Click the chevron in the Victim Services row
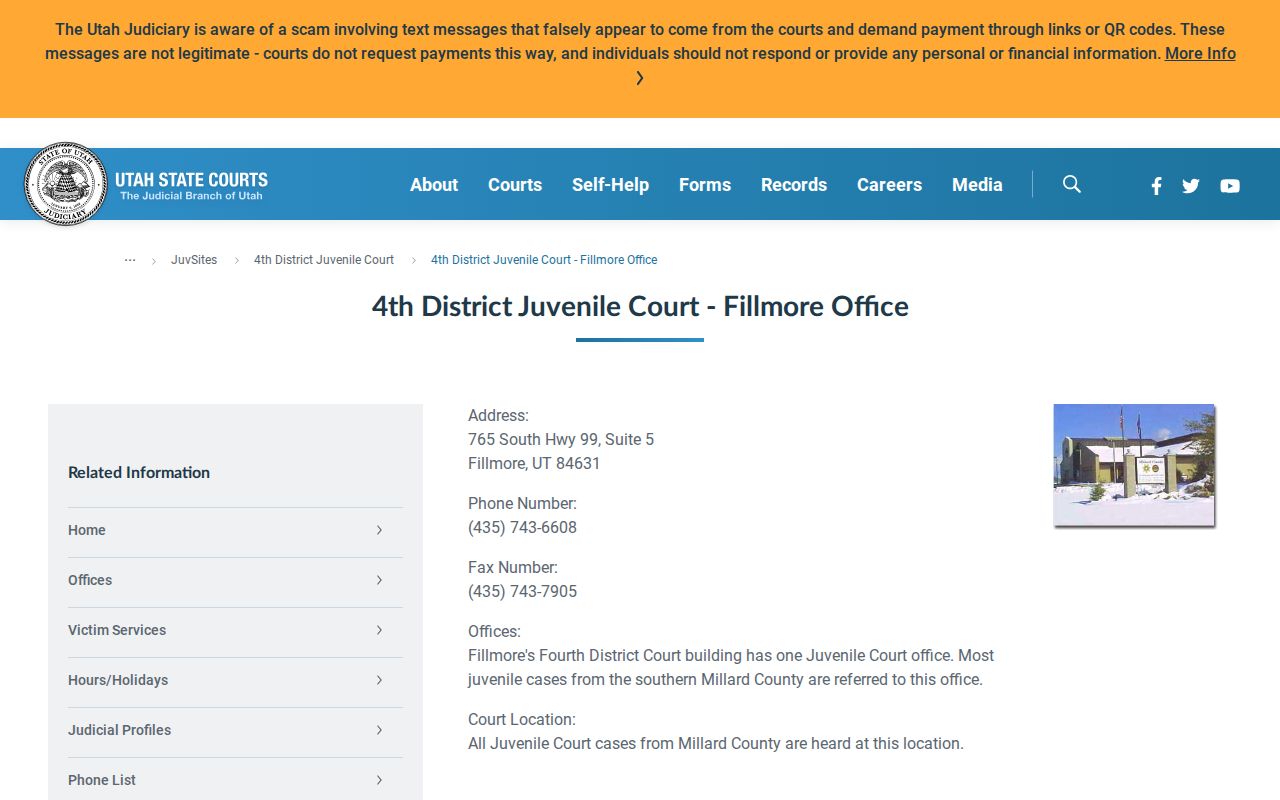Viewport: 1280px width, 800px height. click(379, 630)
